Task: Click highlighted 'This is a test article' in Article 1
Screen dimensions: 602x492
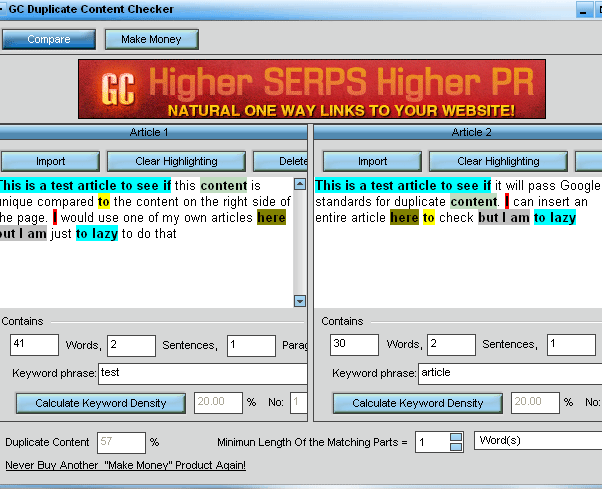Action: (85, 186)
